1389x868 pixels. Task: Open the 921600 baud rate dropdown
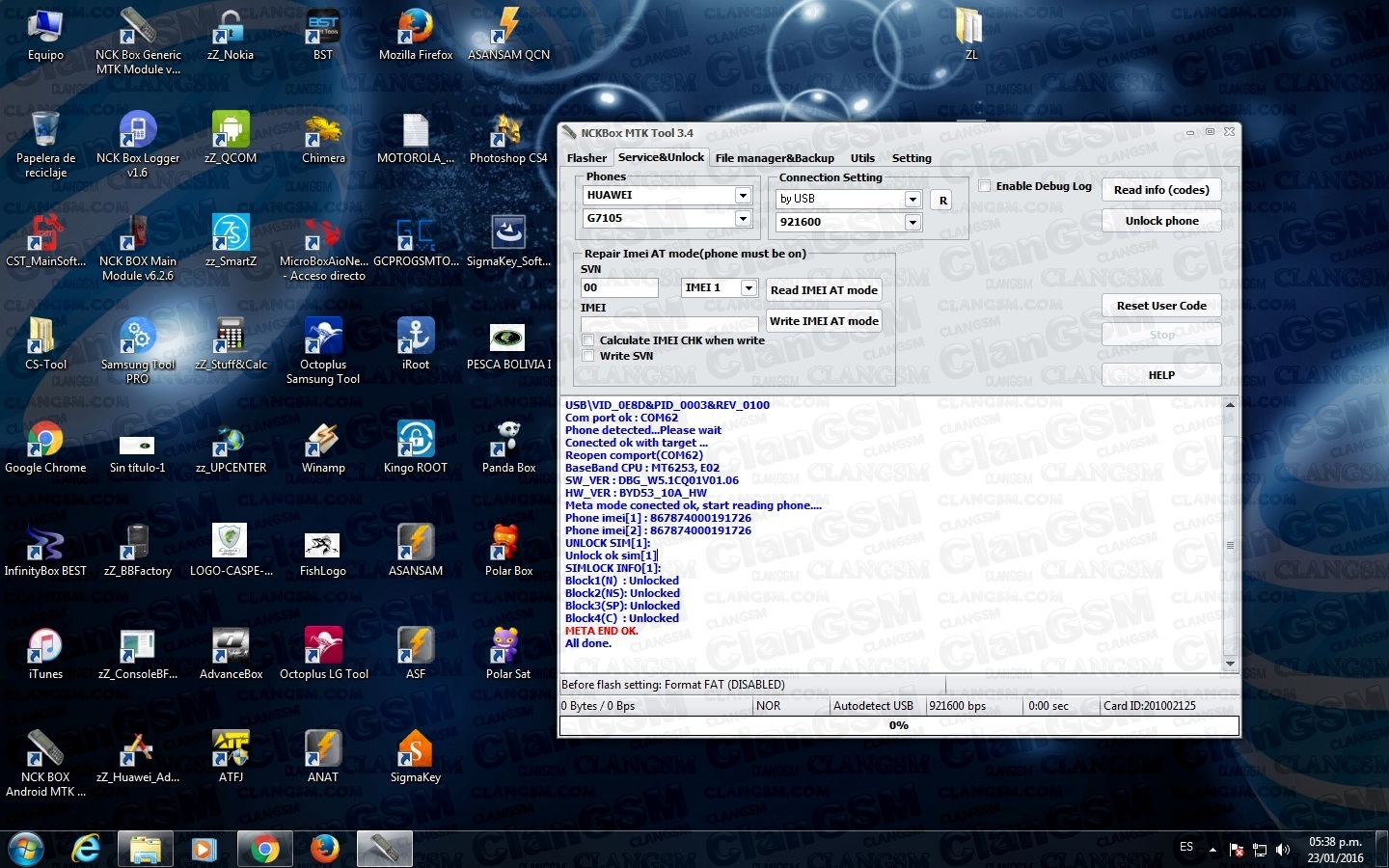(x=912, y=222)
